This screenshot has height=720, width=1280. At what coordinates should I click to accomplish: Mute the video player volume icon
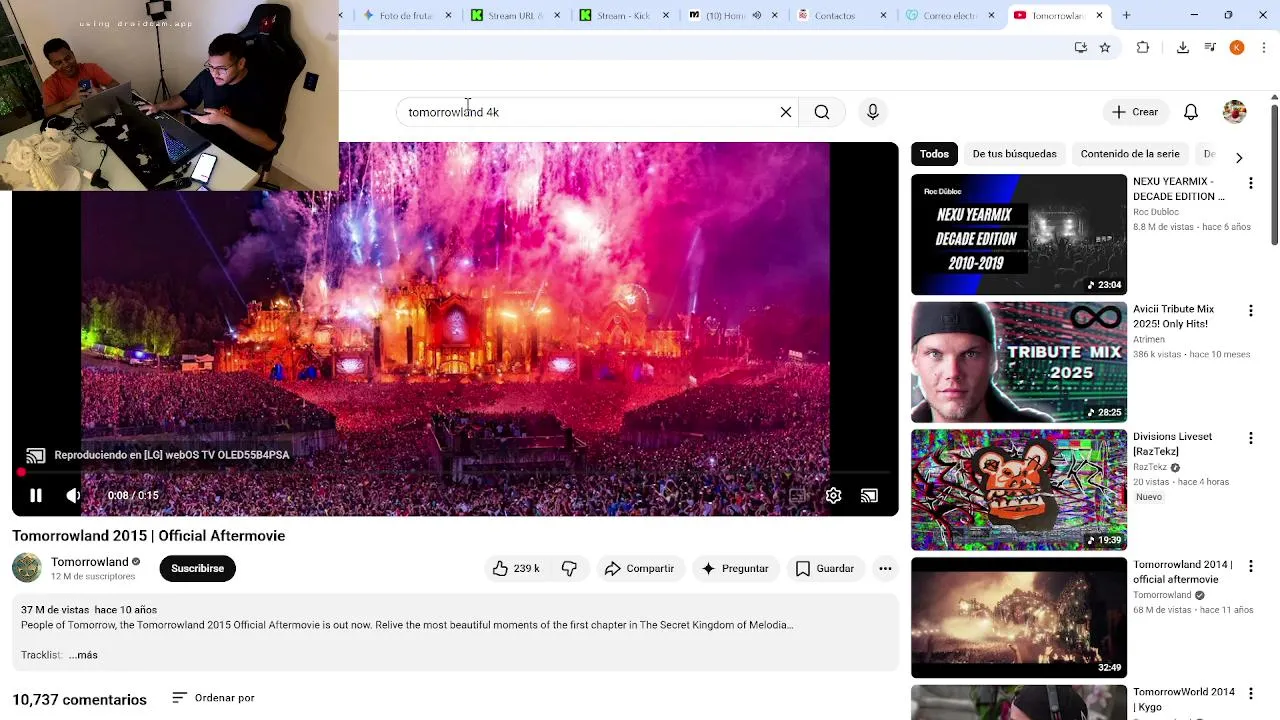(x=73, y=495)
